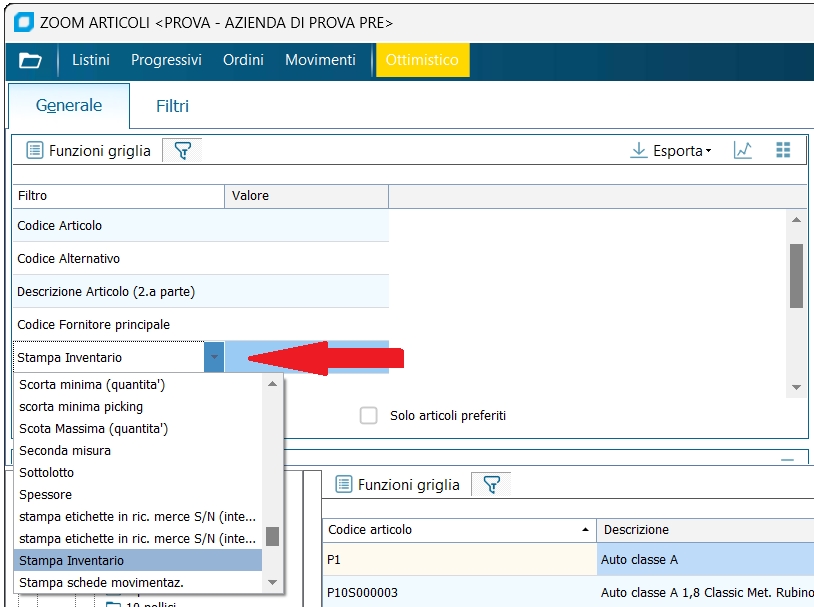Open the Ordini menu
814x607 pixels.
(x=243, y=60)
